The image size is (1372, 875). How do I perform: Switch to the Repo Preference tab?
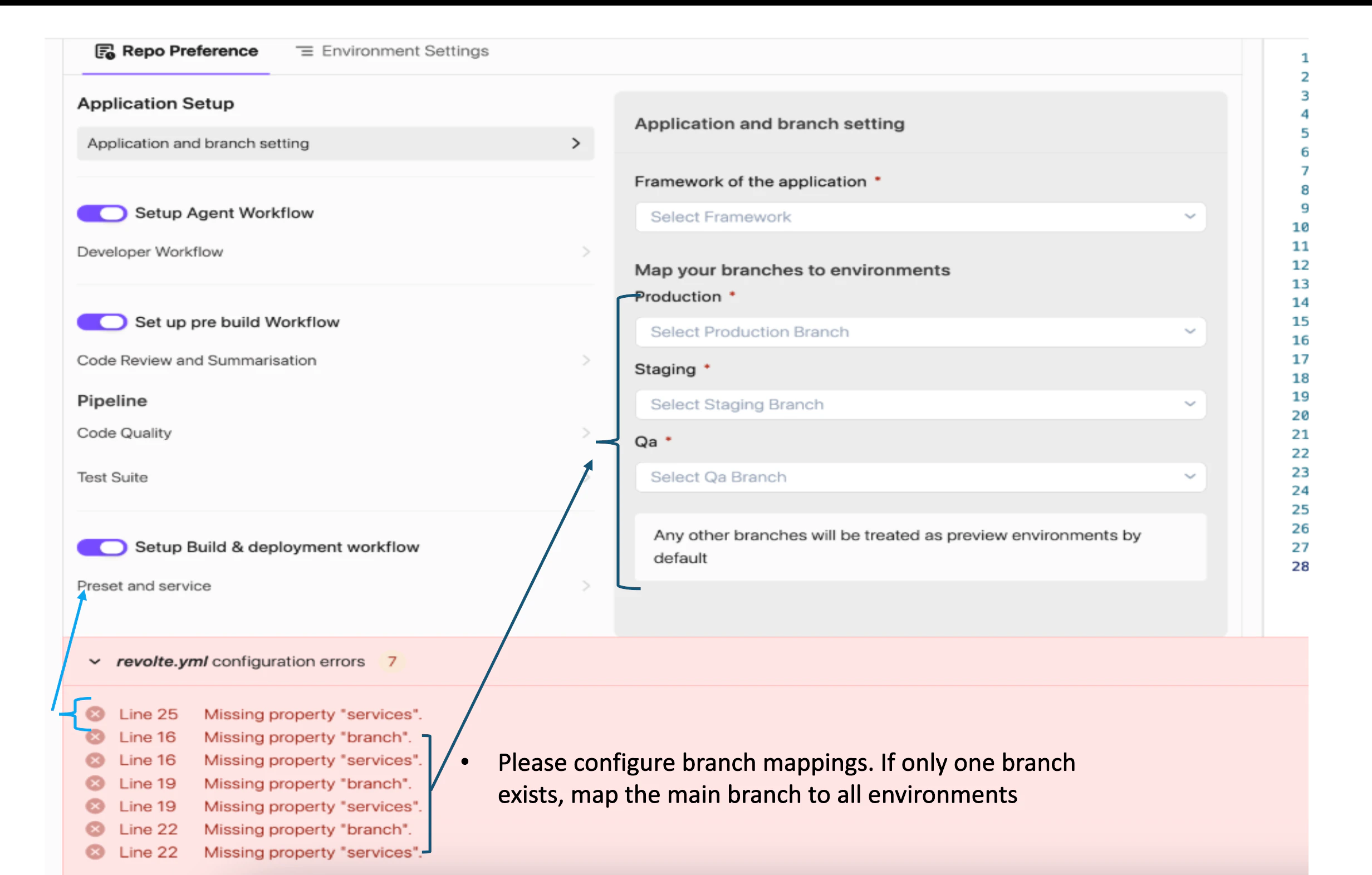point(176,51)
